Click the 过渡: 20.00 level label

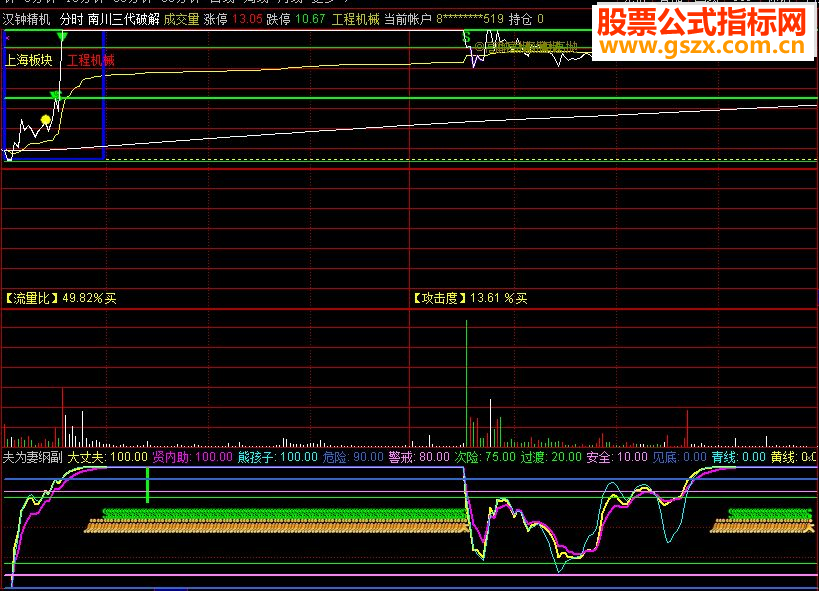point(551,457)
